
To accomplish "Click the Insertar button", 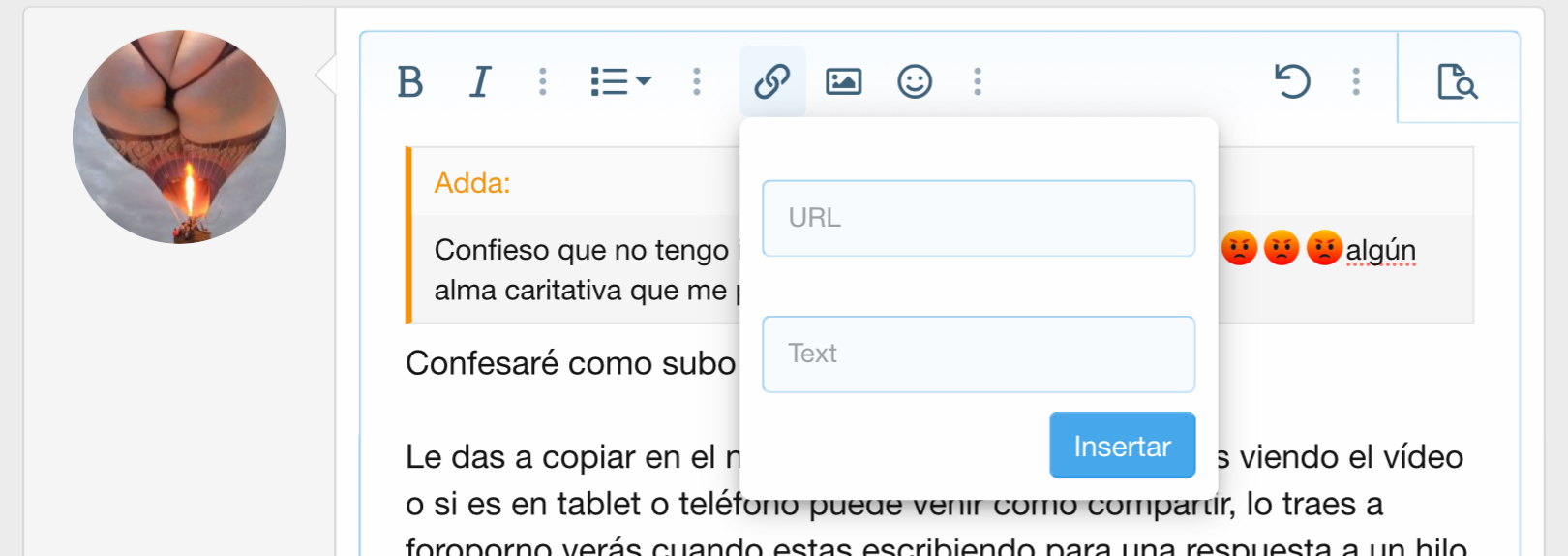I will (1123, 446).
